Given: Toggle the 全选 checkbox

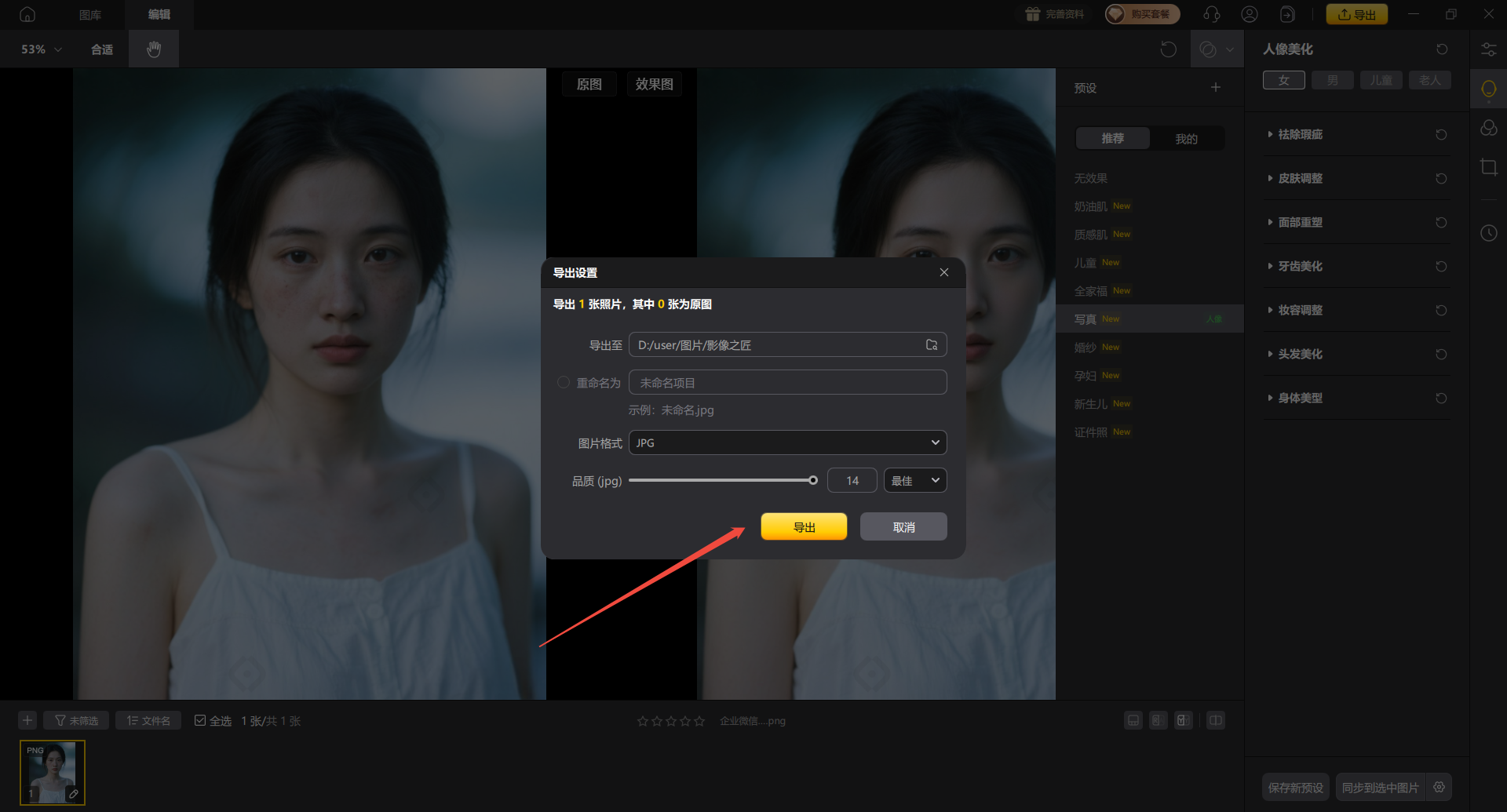Looking at the screenshot, I should (200, 721).
